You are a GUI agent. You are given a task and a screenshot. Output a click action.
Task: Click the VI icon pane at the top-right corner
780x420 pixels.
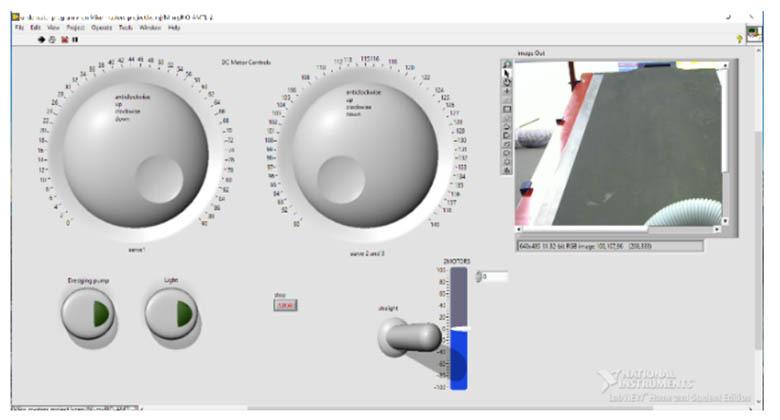tap(754, 33)
